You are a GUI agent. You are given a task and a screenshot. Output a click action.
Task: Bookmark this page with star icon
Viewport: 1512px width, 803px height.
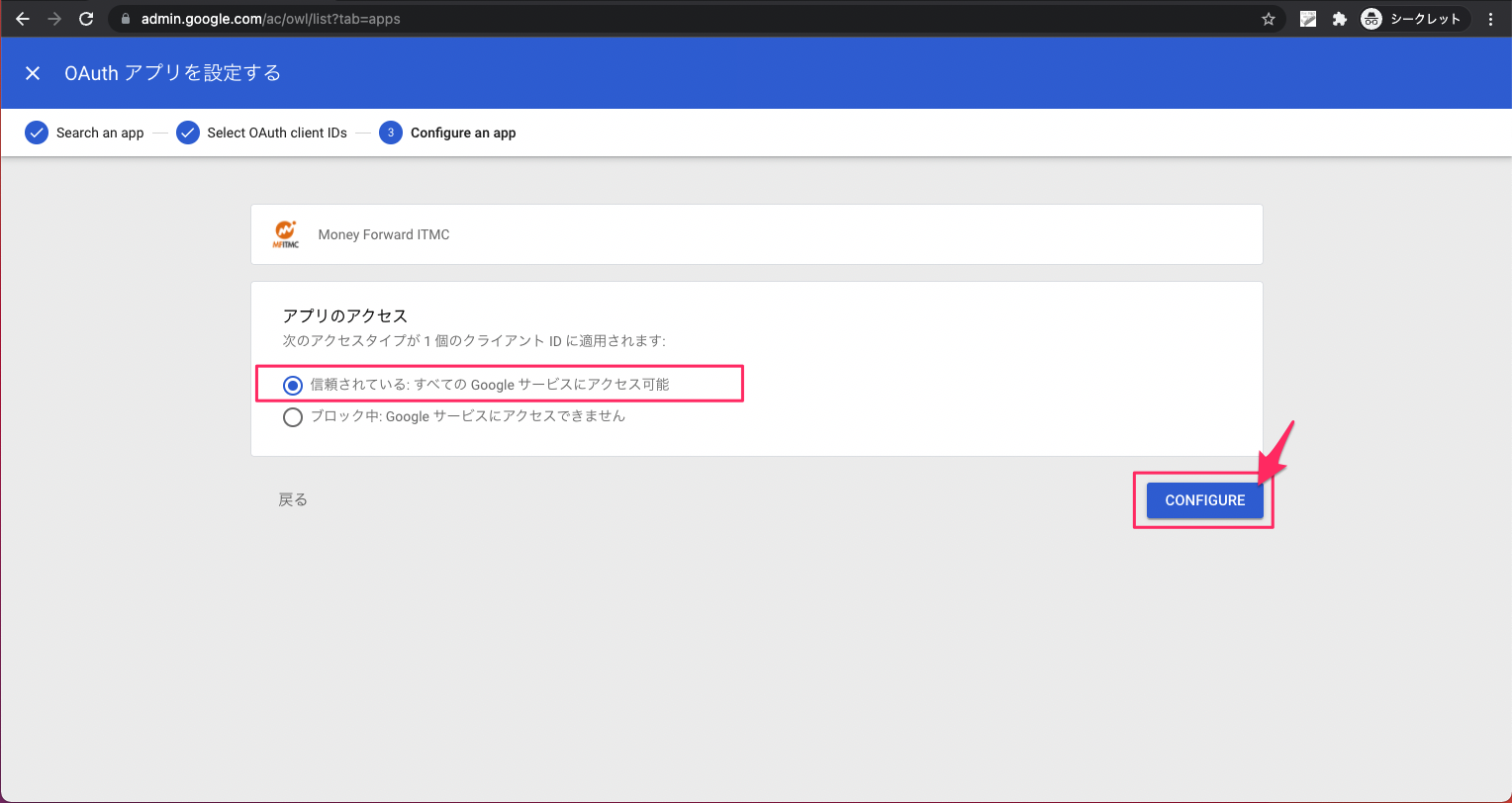coord(1269,19)
